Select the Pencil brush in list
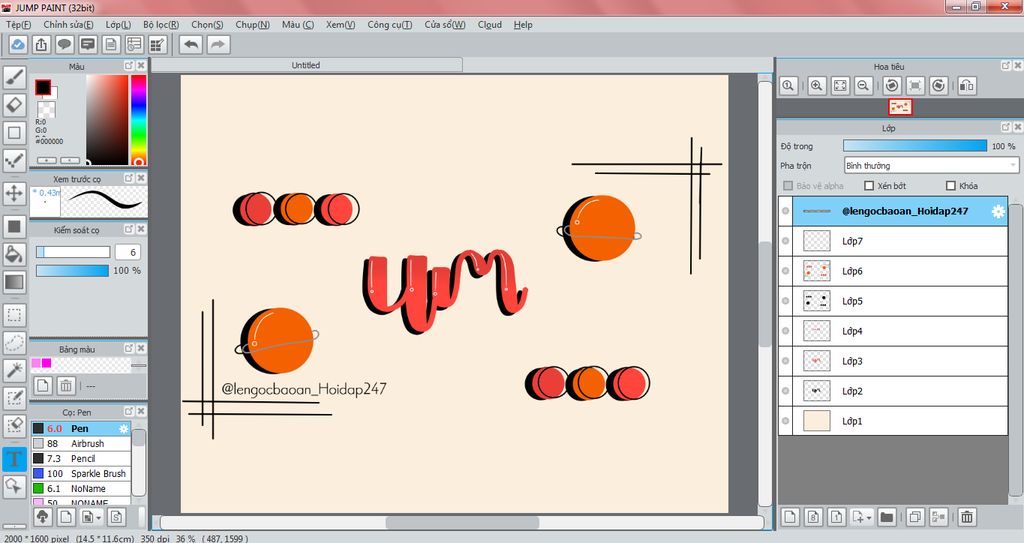1024x543 pixels. pyautogui.click(x=82, y=459)
